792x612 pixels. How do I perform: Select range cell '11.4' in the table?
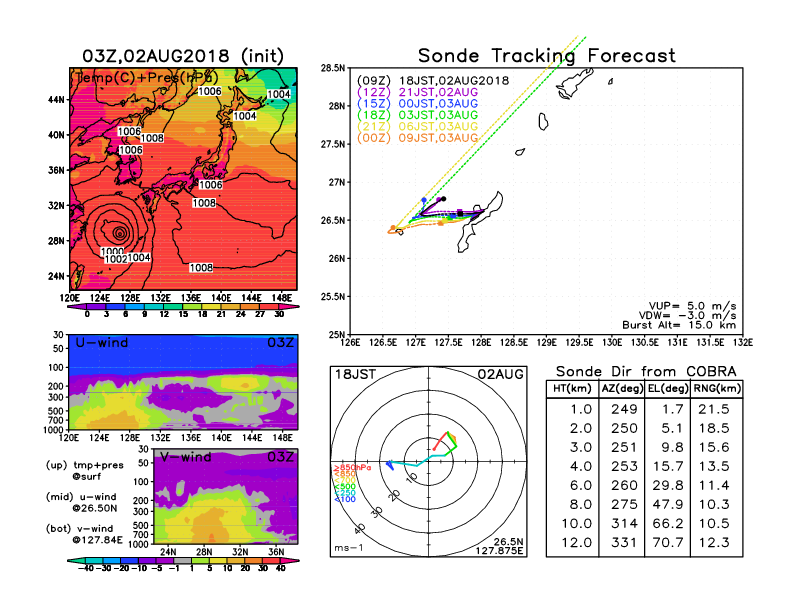point(714,485)
